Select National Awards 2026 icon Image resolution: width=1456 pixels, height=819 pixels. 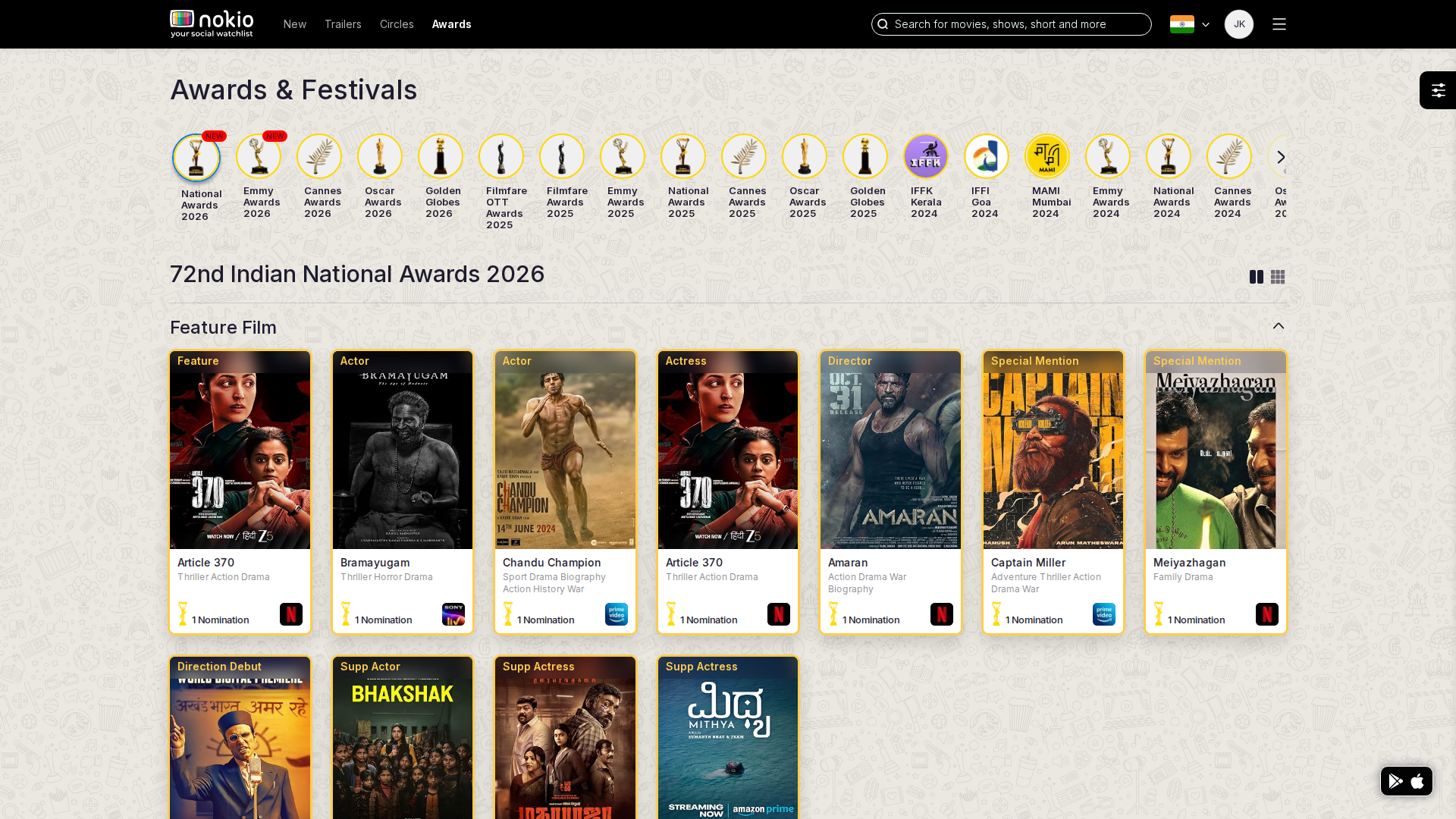(196, 158)
